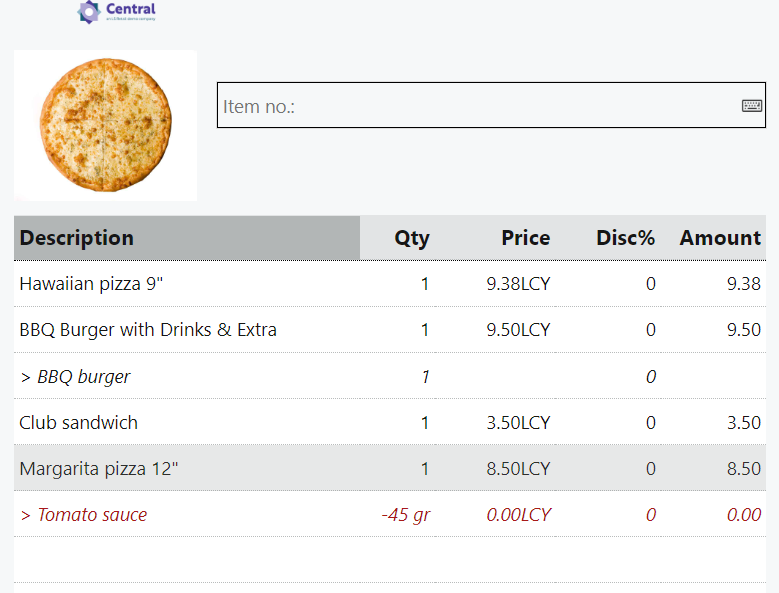This screenshot has height=593, width=779.
Task: Select the Club sandwich line
Action: (x=79, y=423)
